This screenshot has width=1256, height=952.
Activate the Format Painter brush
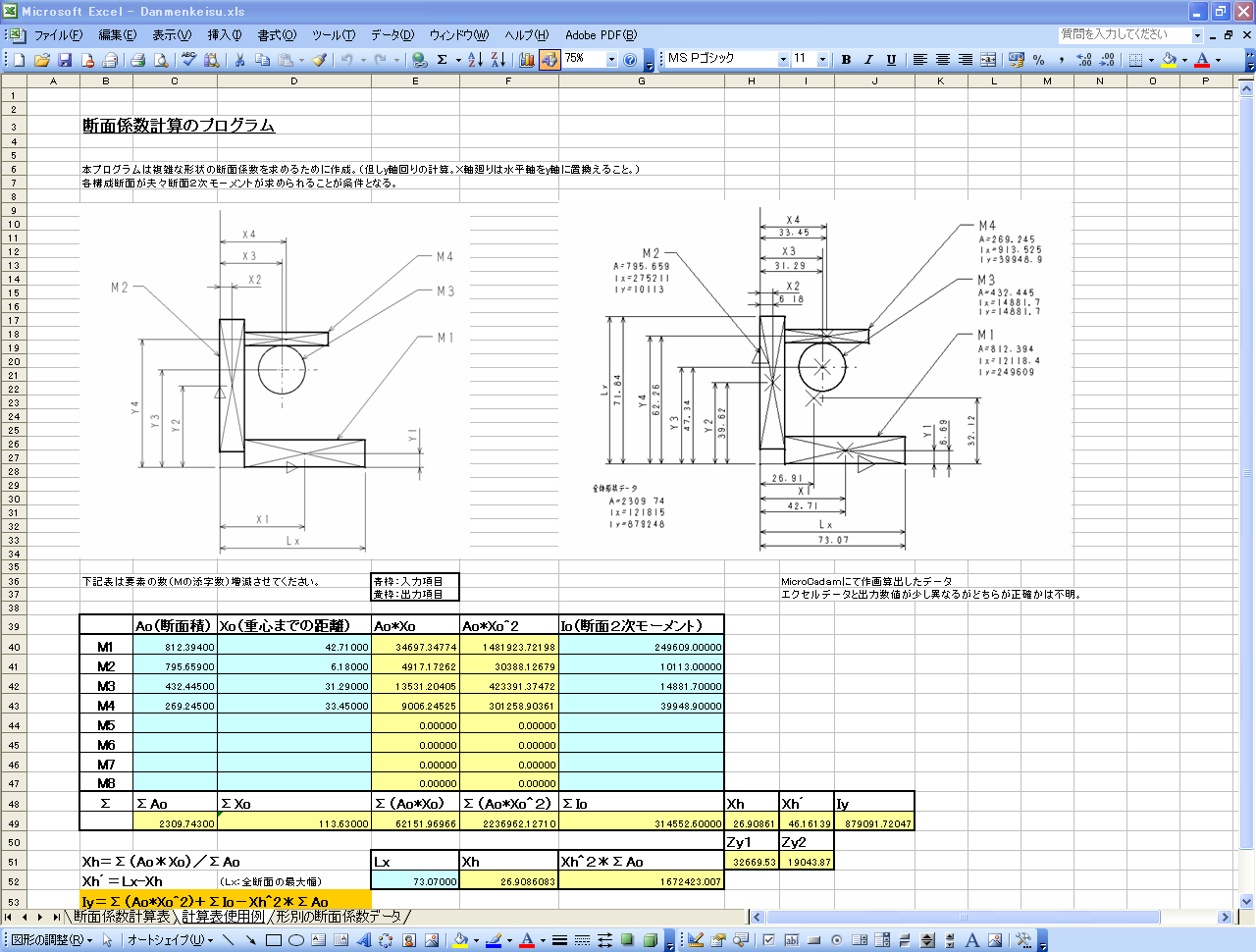[x=320, y=60]
